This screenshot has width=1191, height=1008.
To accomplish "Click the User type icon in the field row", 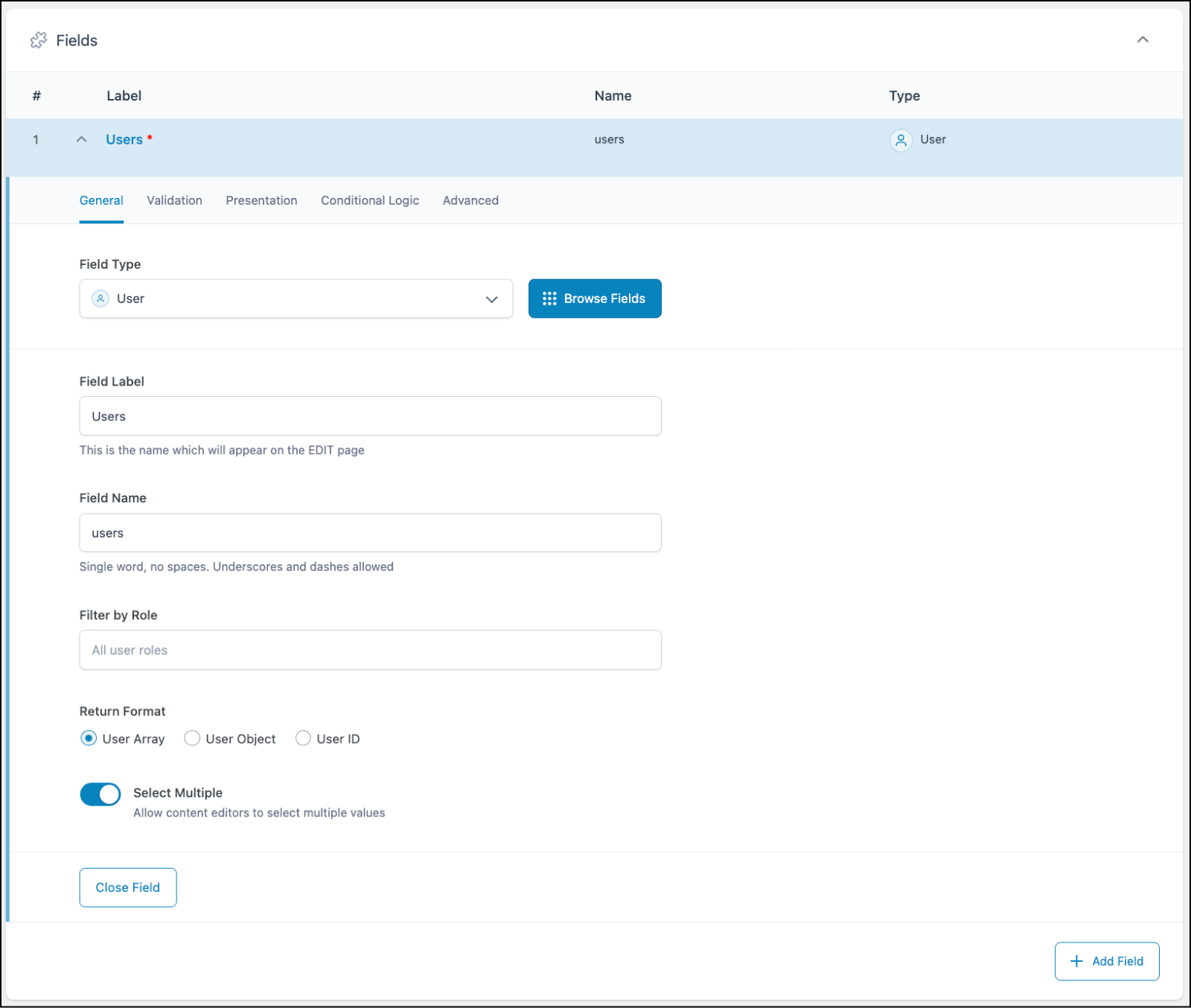I will 901,140.
